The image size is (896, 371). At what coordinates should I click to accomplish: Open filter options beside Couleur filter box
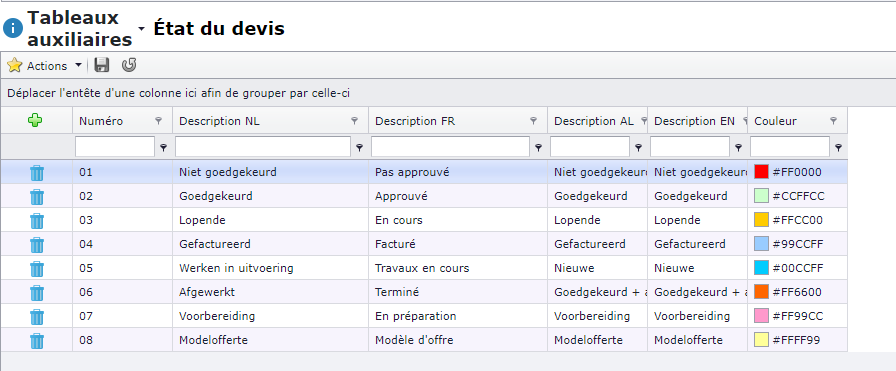point(838,147)
